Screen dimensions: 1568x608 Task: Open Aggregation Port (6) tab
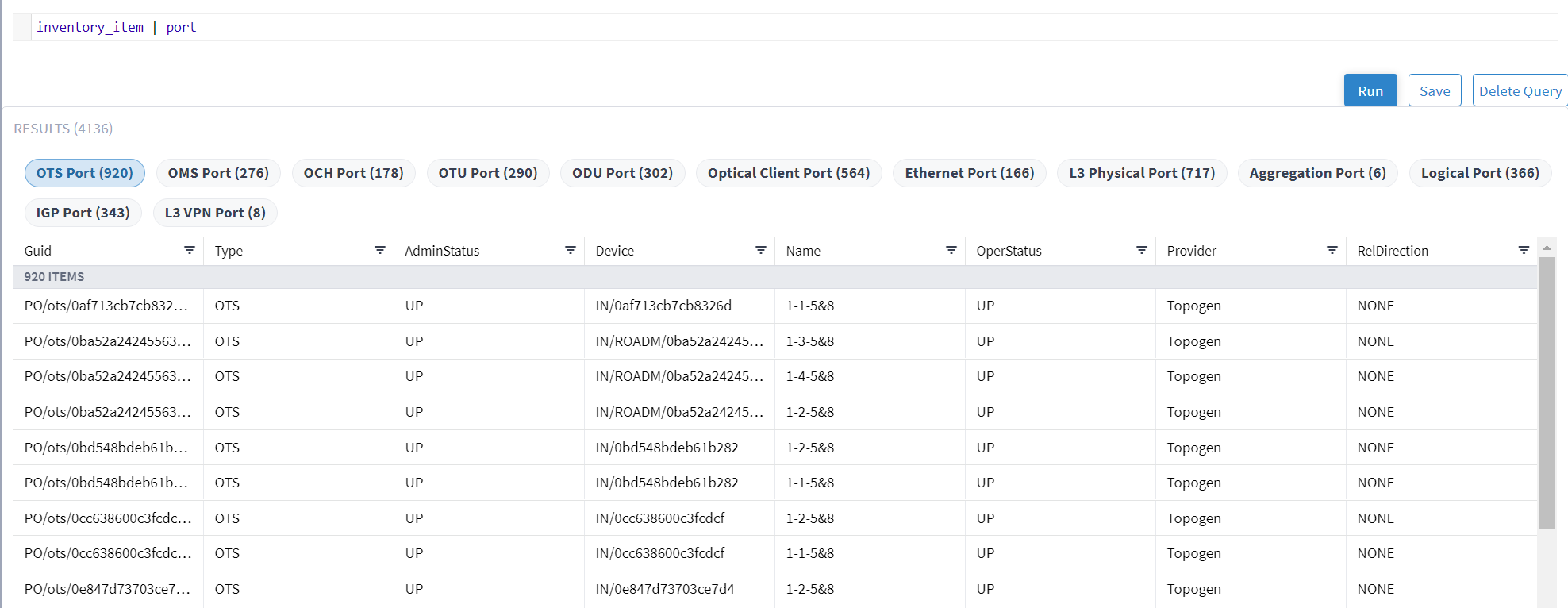(1318, 173)
